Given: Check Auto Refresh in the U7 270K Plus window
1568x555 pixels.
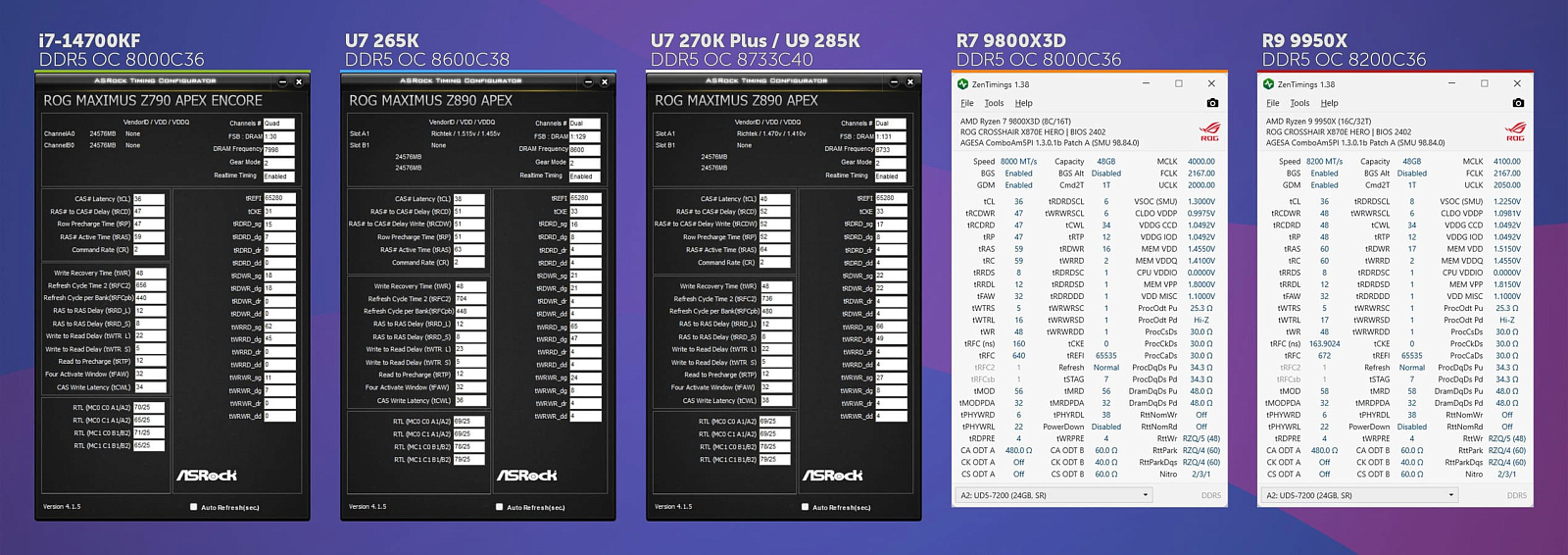Looking at the screenshot, I should coord(806,507).
